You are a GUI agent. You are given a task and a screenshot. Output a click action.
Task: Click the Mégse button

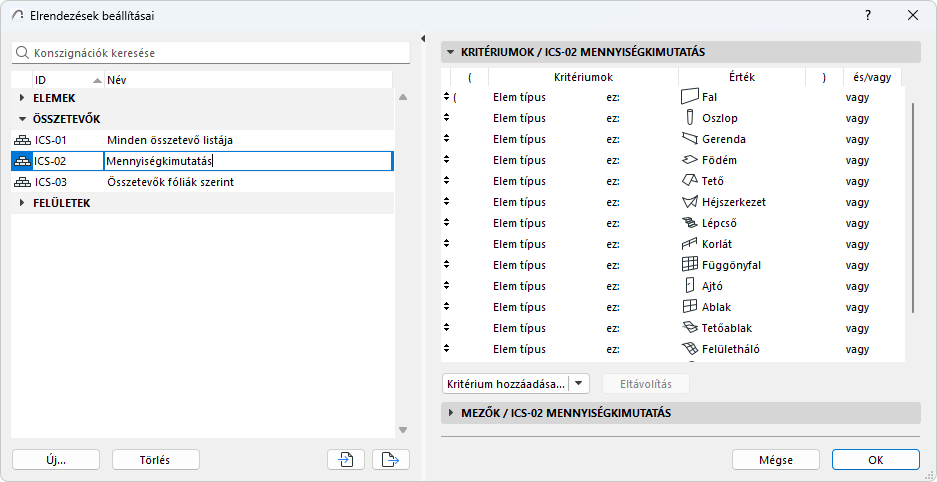coord(776,460)
